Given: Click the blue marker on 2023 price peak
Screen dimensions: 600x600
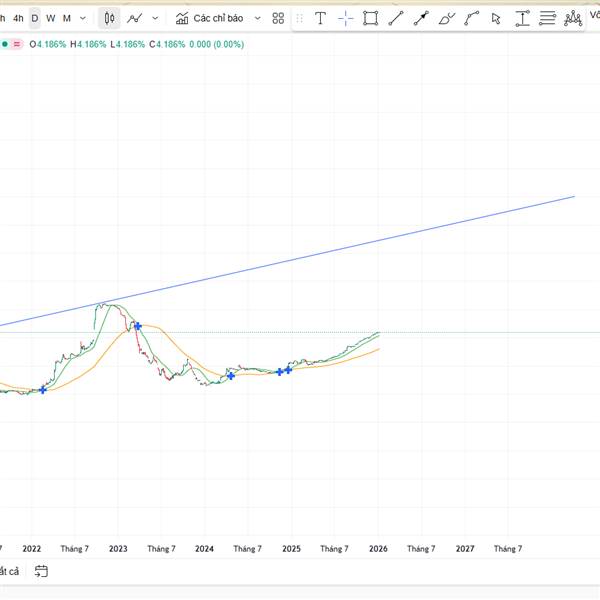Looking at the screenshot, I should (x=137, y=326).
